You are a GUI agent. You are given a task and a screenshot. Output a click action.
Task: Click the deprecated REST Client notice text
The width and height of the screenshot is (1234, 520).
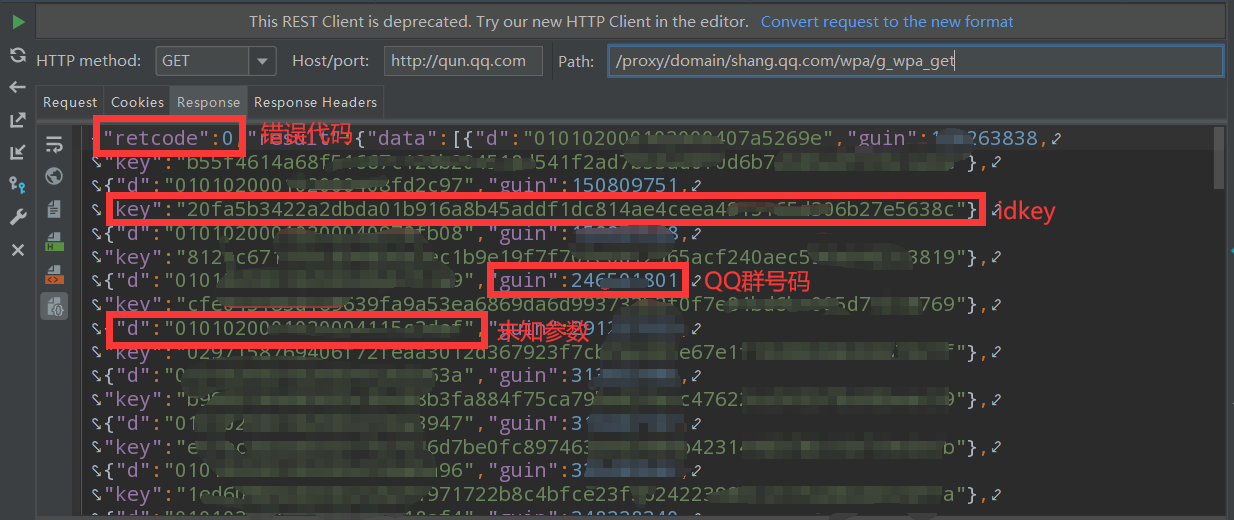tap(498, 21)
